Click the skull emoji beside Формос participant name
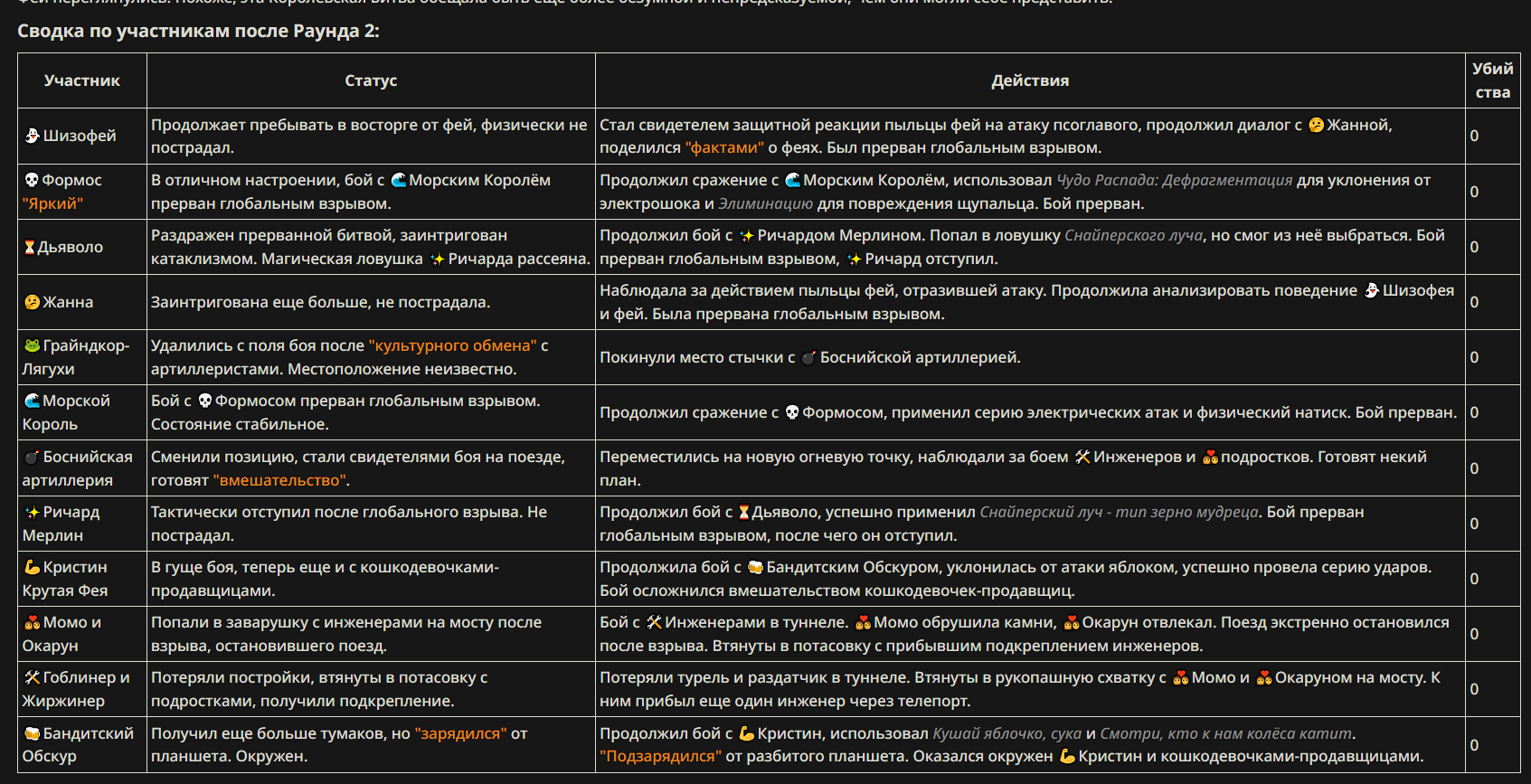 tap(32, 180)
